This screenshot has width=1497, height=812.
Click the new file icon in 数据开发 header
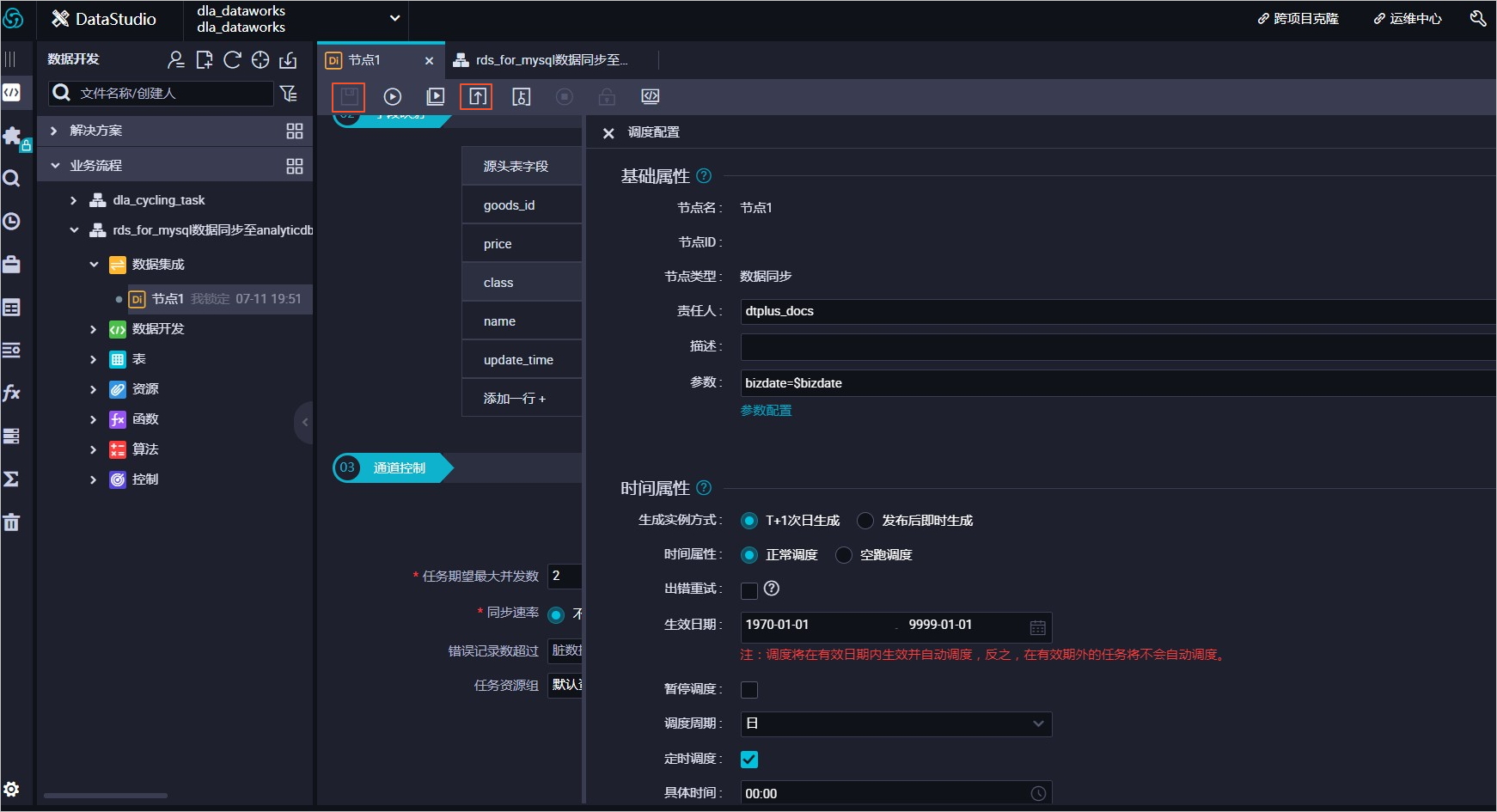pos(204,59)
